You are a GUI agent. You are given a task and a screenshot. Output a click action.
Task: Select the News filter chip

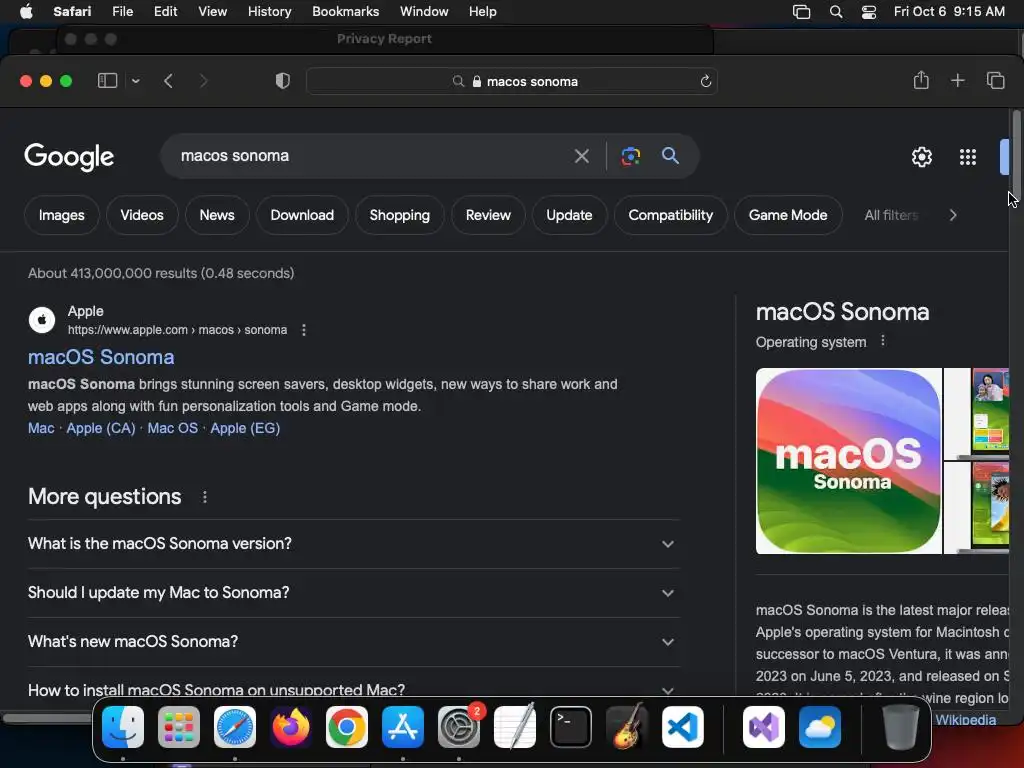click(x=217, y=215)
